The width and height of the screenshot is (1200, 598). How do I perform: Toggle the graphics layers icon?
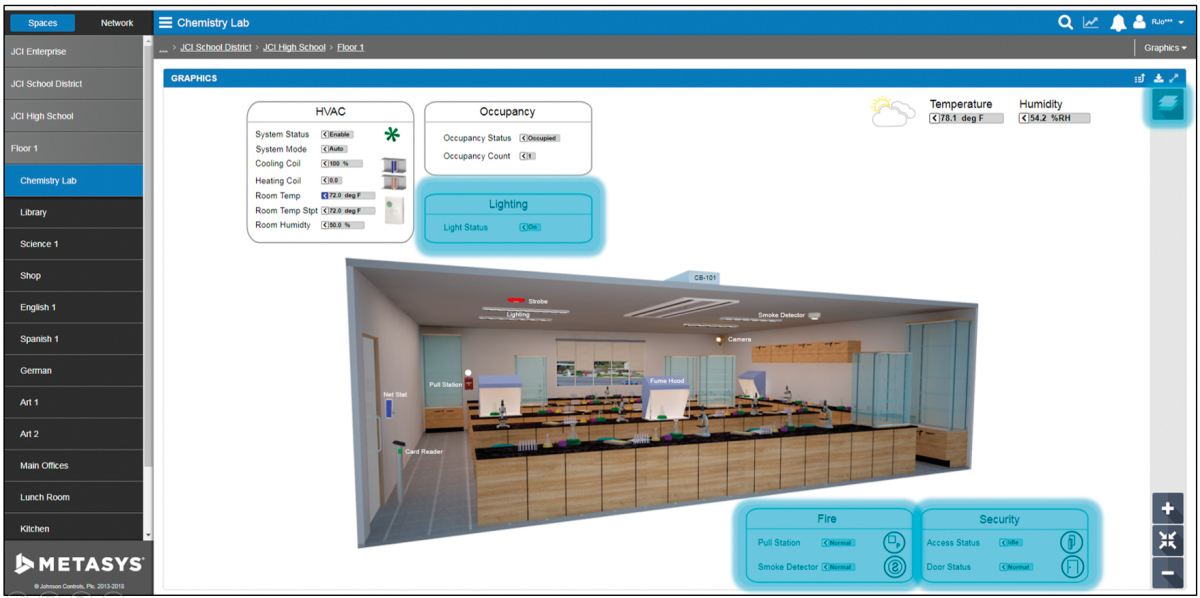(x=1167, y=104)
